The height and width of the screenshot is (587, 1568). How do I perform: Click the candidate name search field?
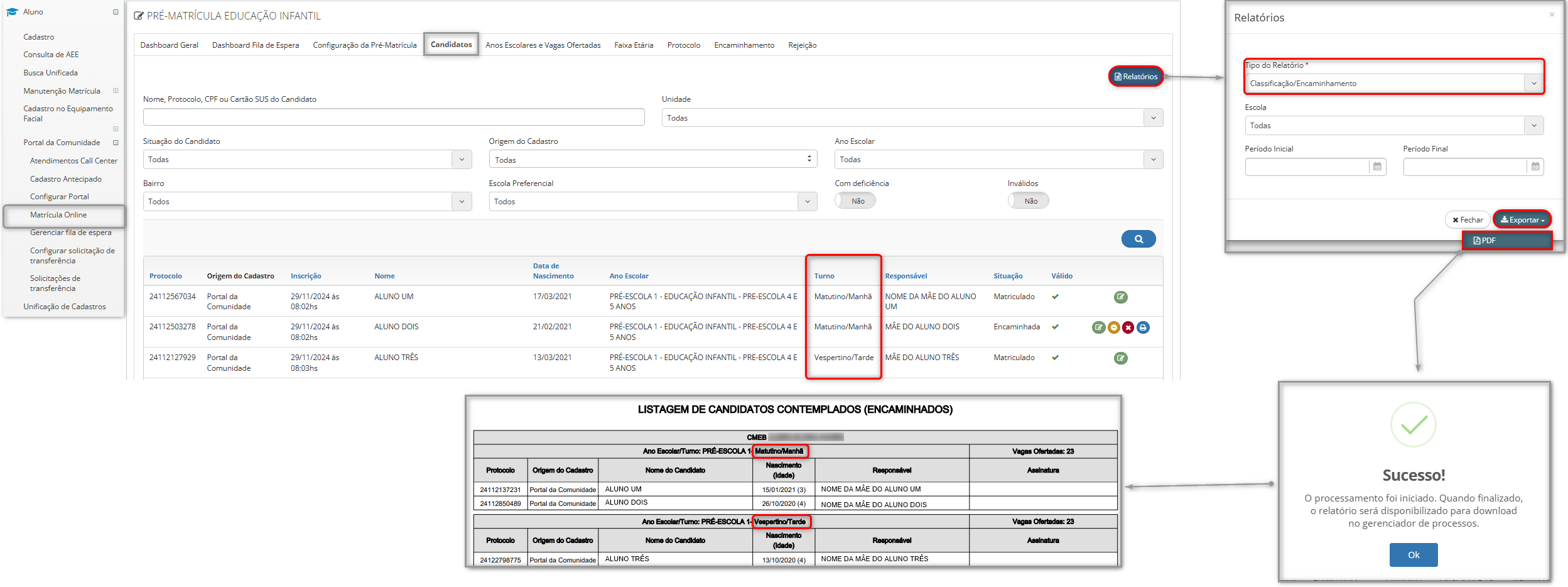[x=394, y=118]
